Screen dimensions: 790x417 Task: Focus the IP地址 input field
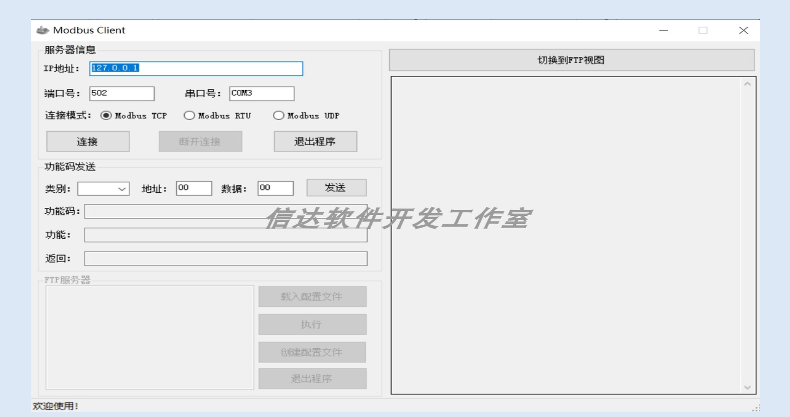click(x=196, y=68)
